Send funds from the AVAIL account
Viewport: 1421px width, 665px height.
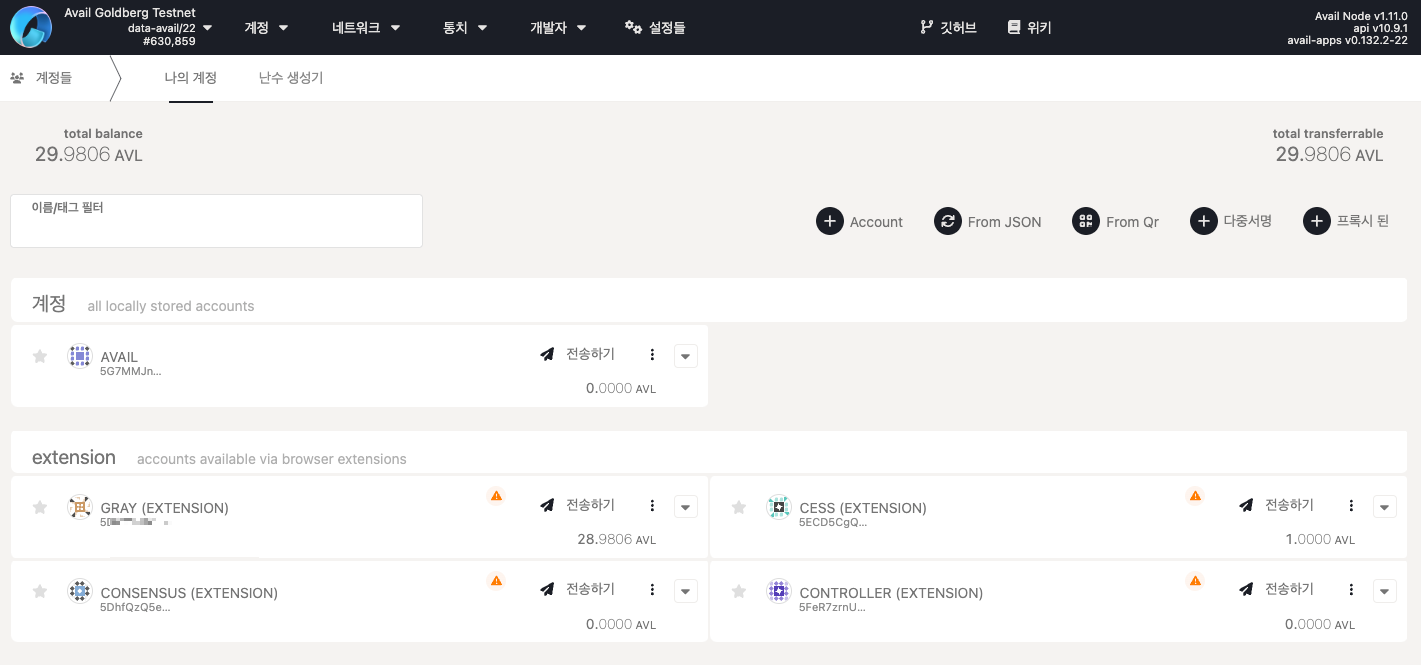578,354
